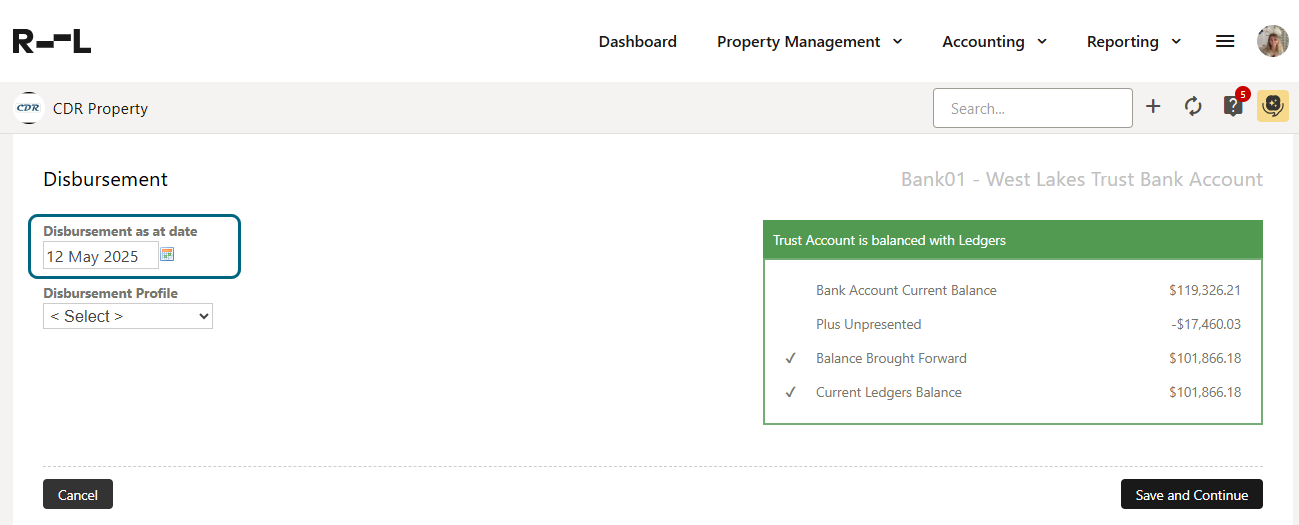Expand the Reporting menu
The height and width of the screenshot is (525, 1299).
point(1134,42)
